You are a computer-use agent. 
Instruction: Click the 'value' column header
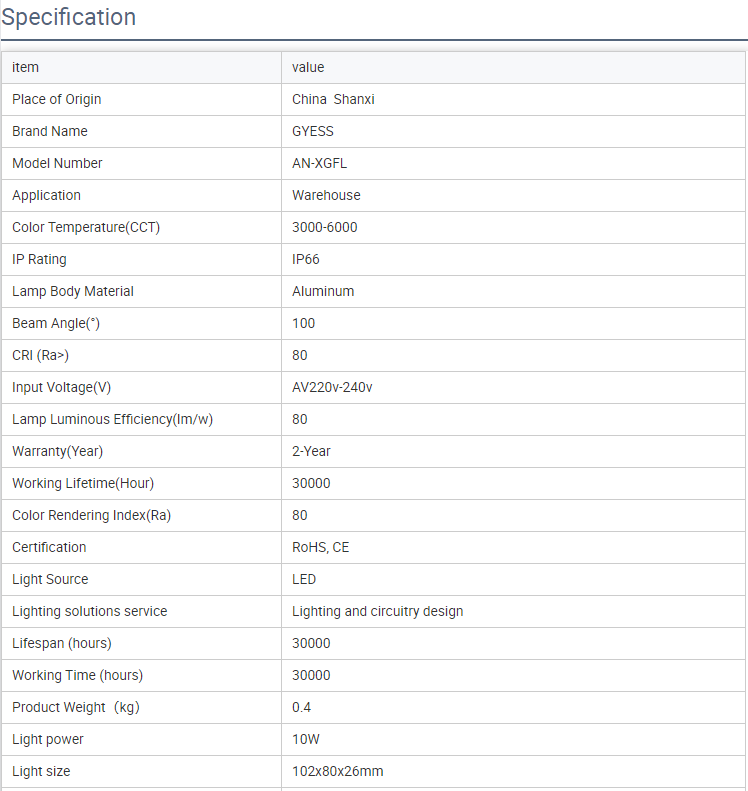[x=308, y=67]
